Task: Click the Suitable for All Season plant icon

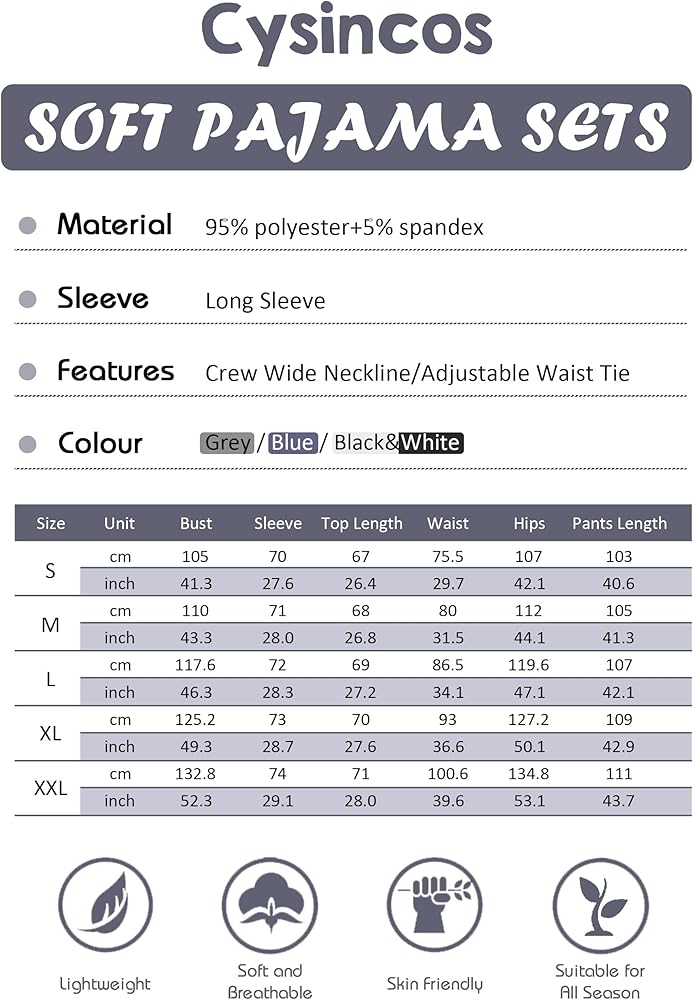Action: (x=600, y=905)
